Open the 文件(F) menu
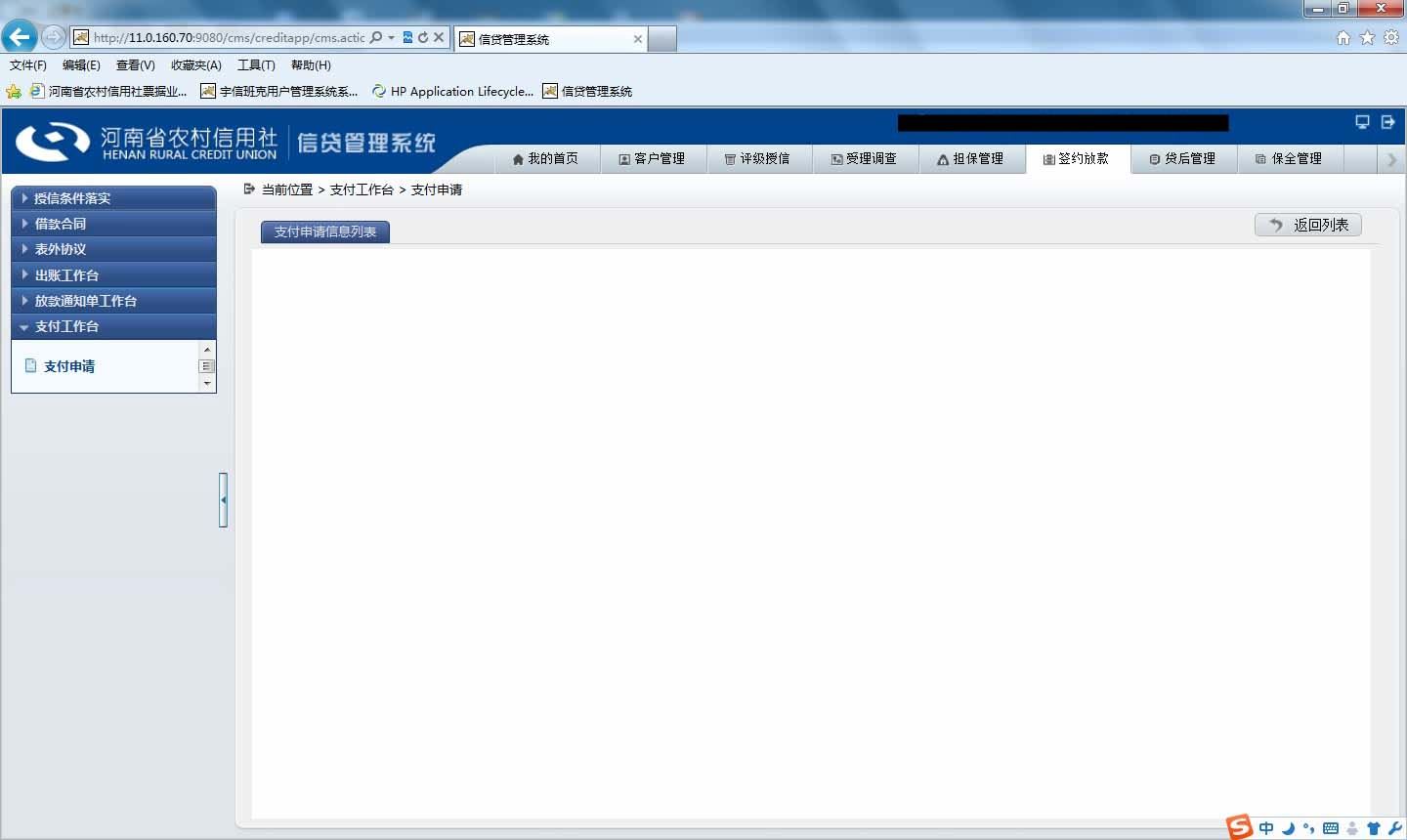Viewport: 1407px width, 840px height. click(28, 65)
